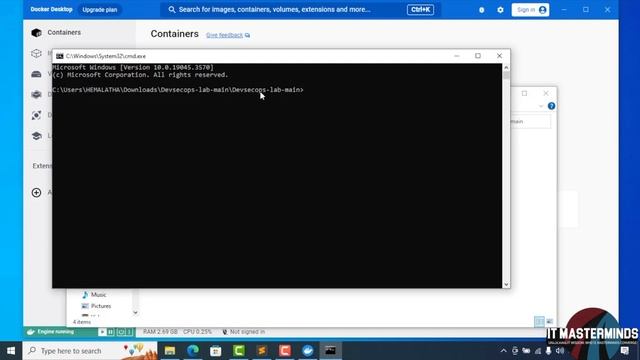
Task: Open the Docker Scout icon in Docker sidebar
Action: 36,115
